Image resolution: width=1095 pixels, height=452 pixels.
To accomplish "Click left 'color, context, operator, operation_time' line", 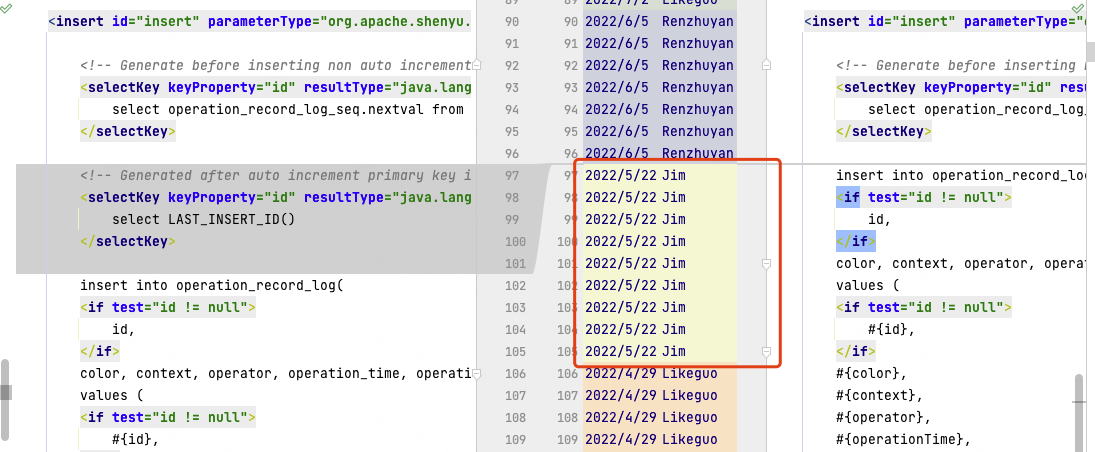I will tap(276, 374).
